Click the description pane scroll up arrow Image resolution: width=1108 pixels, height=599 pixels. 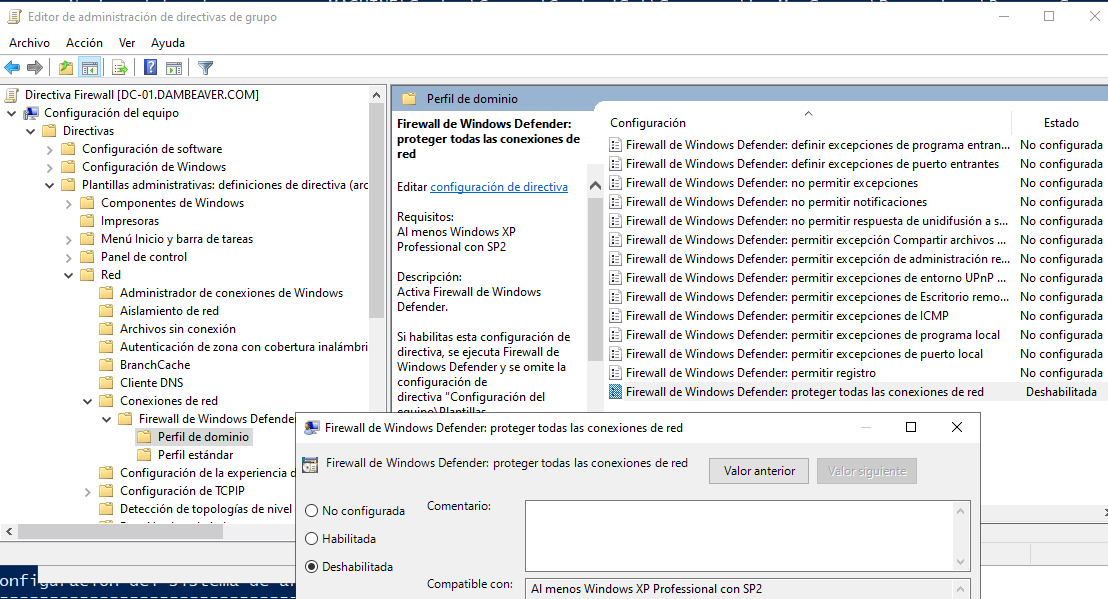click(x=595, y=186)
